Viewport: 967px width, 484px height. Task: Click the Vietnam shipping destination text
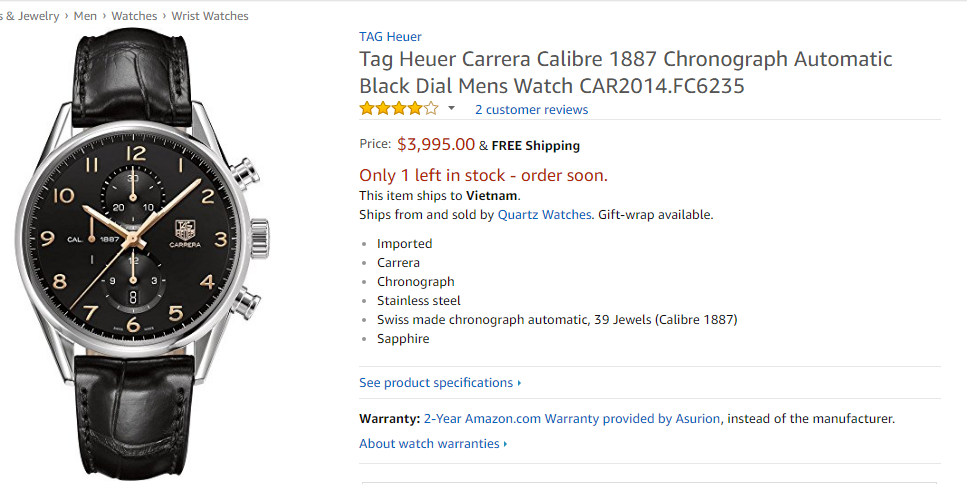(492, 196)
